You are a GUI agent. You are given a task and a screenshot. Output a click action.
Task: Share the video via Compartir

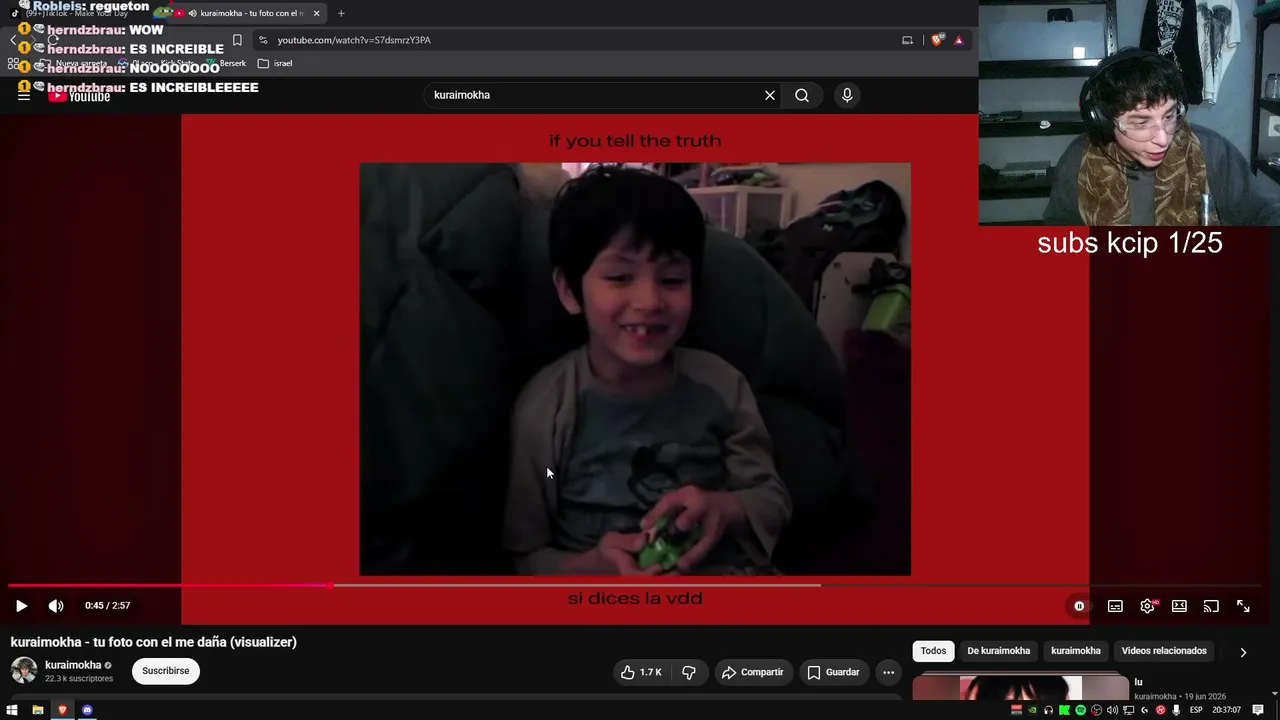click(752, 672)
